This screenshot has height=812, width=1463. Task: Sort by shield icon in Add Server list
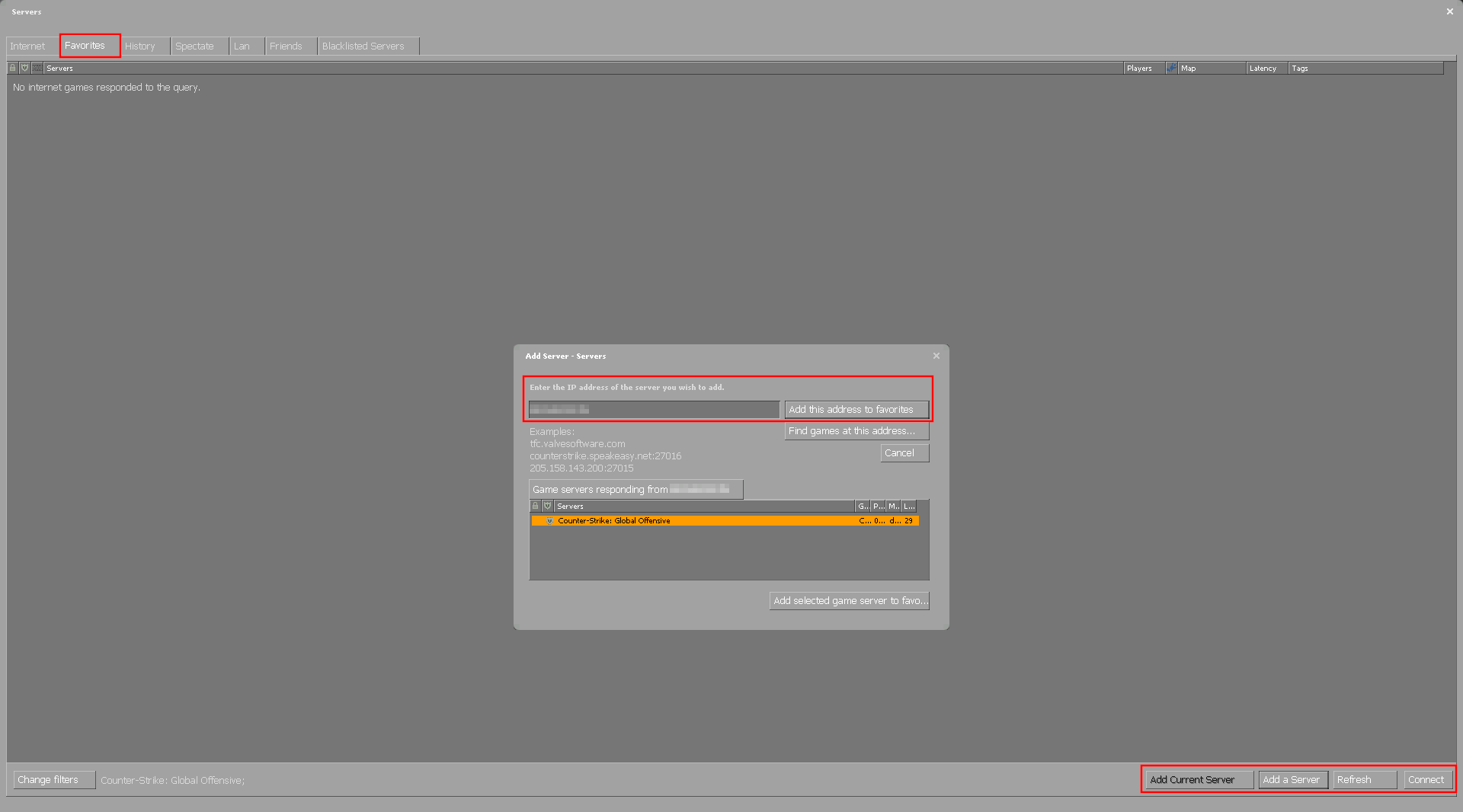point(547,506)
